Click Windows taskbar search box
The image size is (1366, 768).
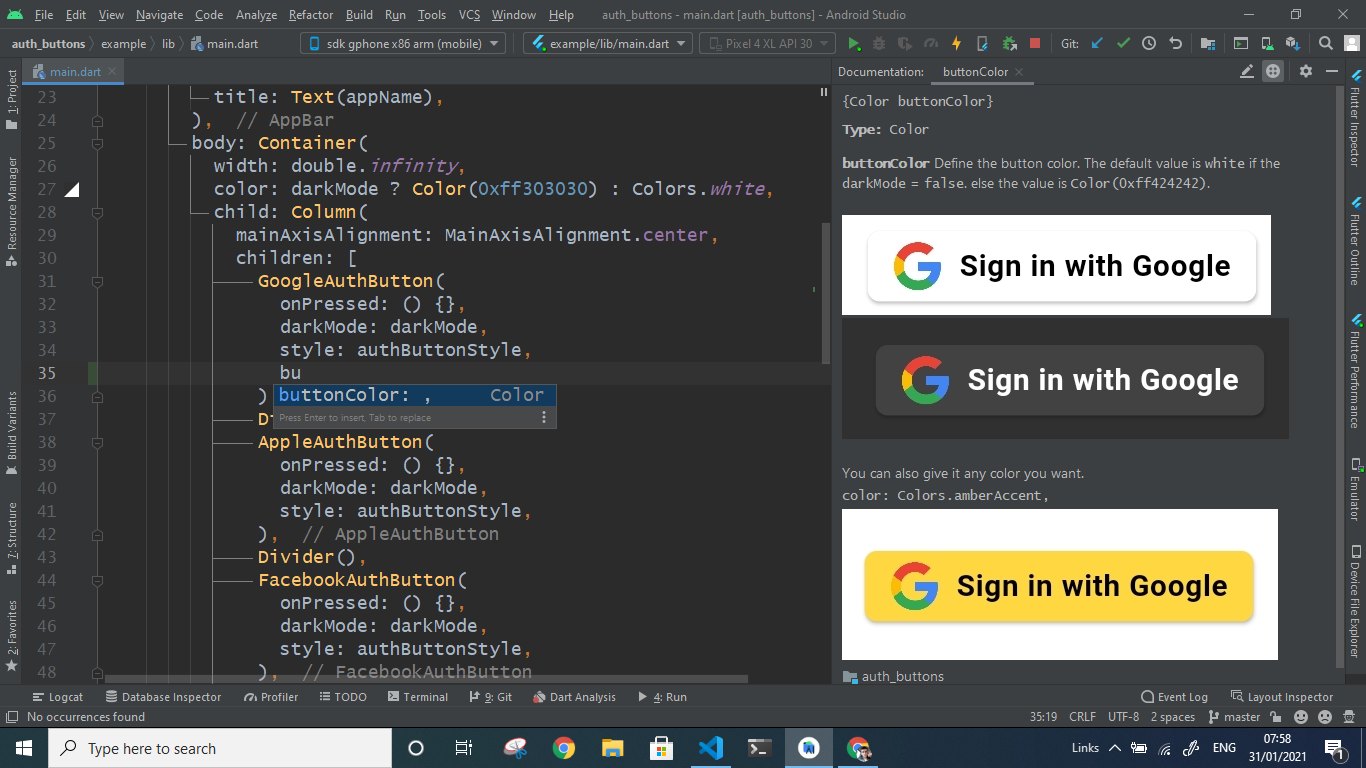pos(220,748)
